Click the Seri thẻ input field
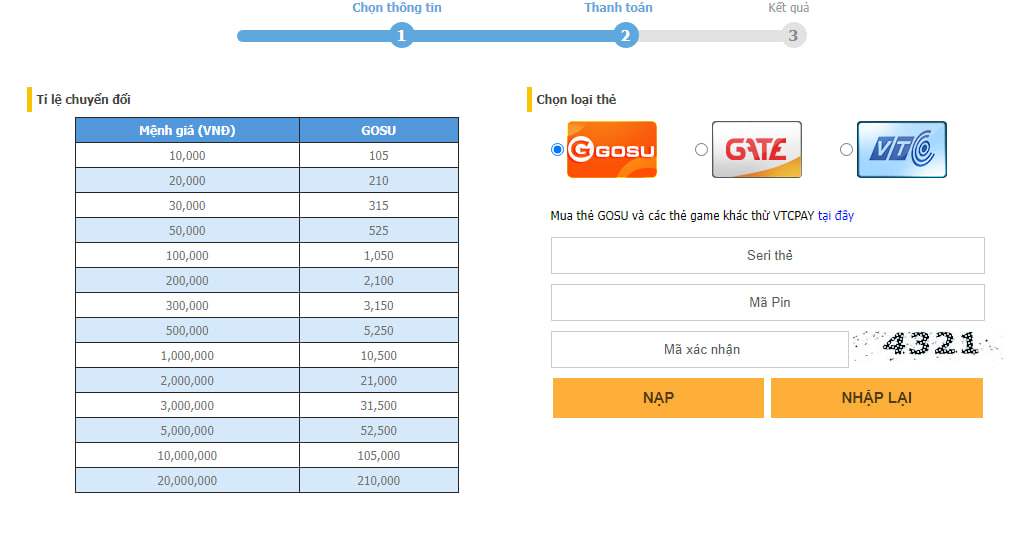Viewport: 1030px width, 543px height. pos(767,255)
